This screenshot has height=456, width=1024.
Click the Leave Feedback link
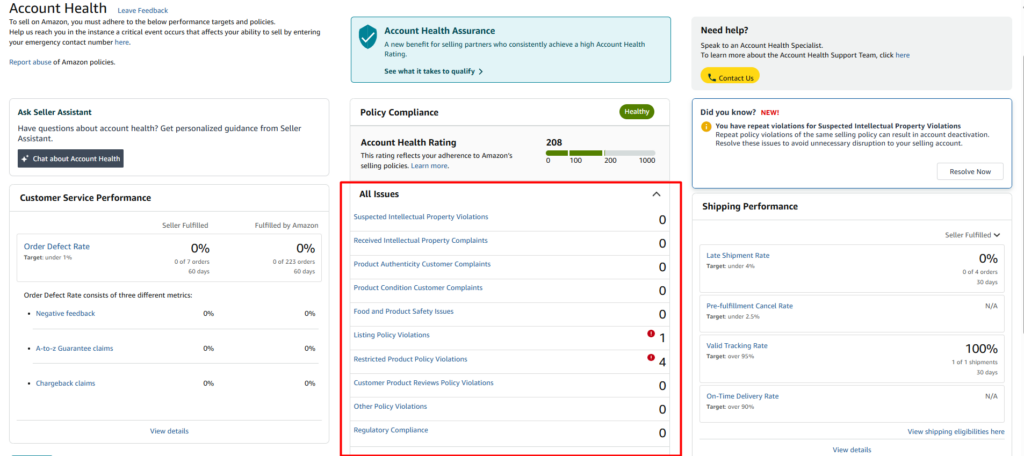(142, 10)
